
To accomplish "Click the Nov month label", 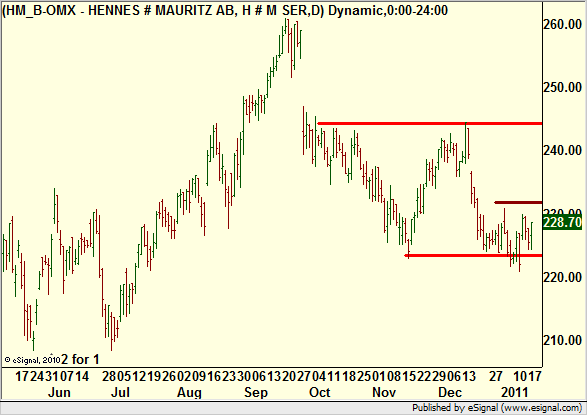I will [x=384, y=392].
